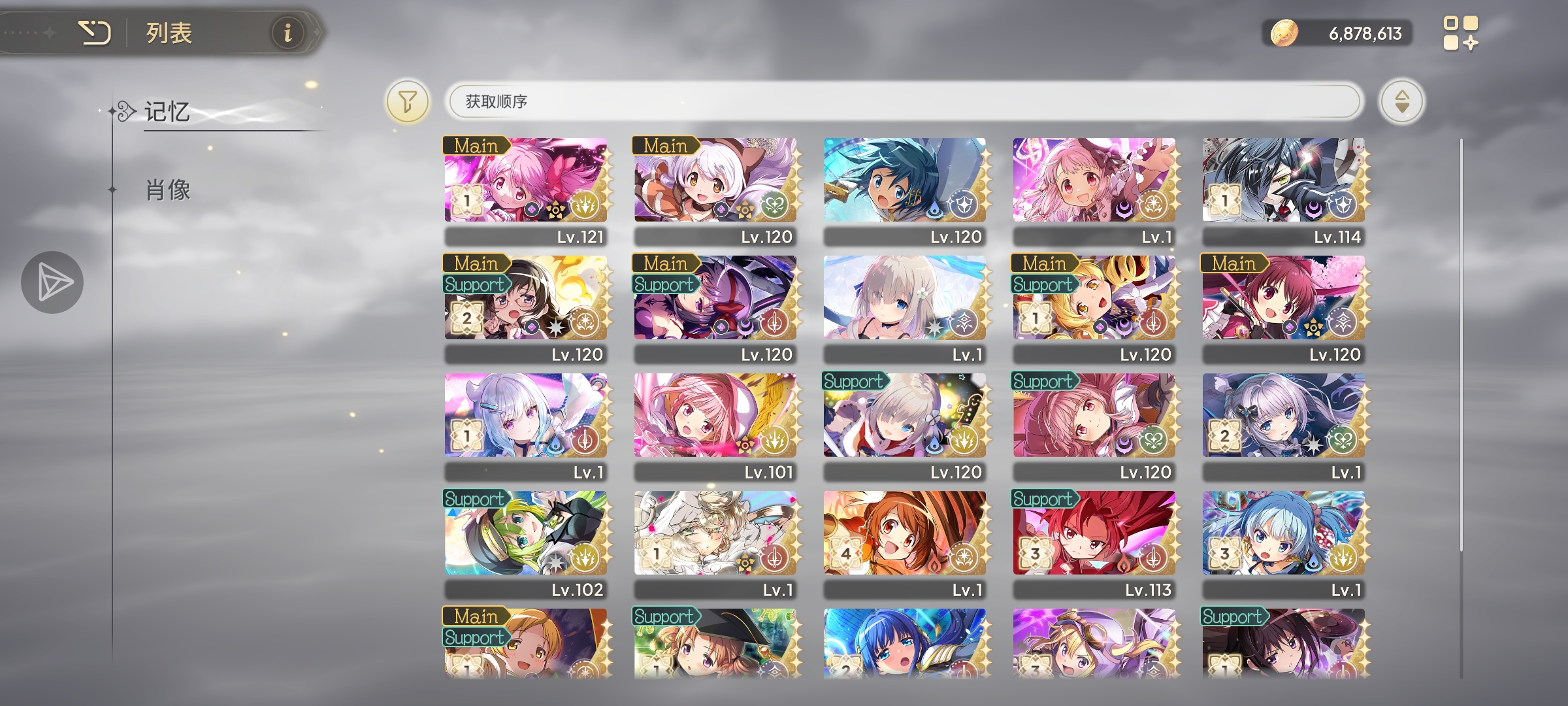This screenshot has height=706, width=1568.
Task: Click the back arrow icon
Action: [x=95, y=32]
